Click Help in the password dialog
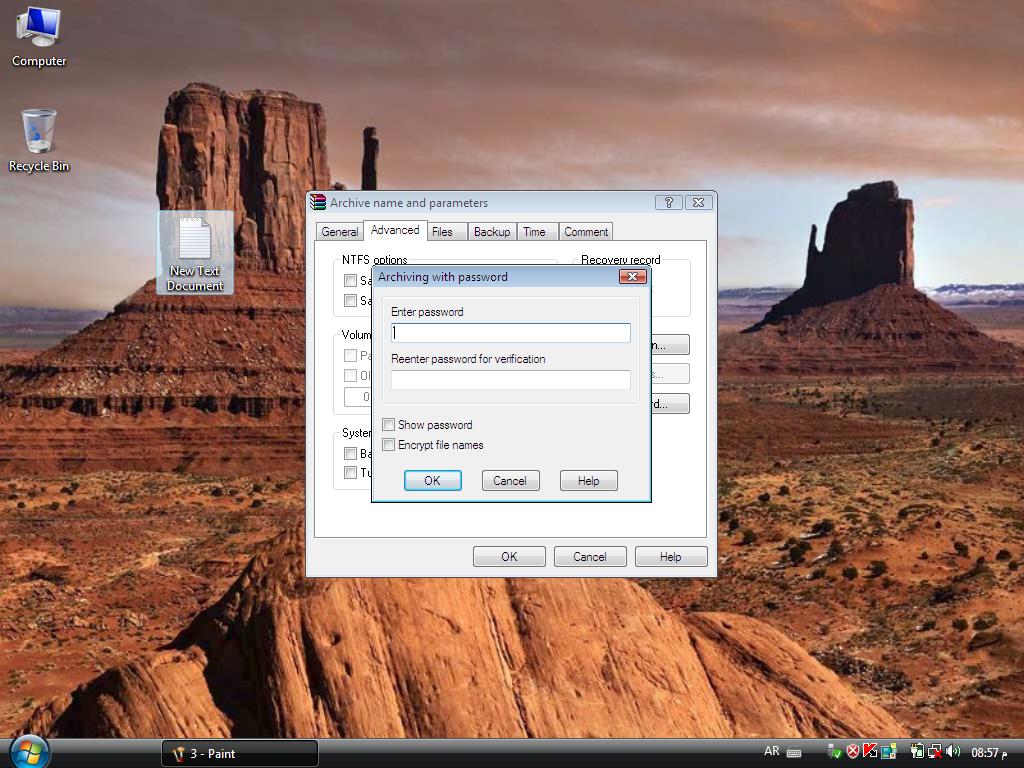This screenshot has height=768, width=1024. (x=588, y=481)
